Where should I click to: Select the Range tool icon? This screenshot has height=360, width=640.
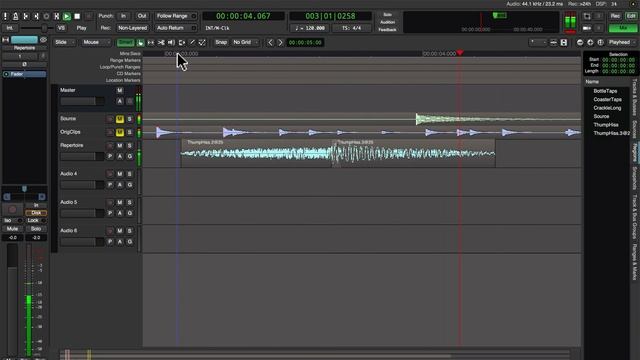coord(151,42)
